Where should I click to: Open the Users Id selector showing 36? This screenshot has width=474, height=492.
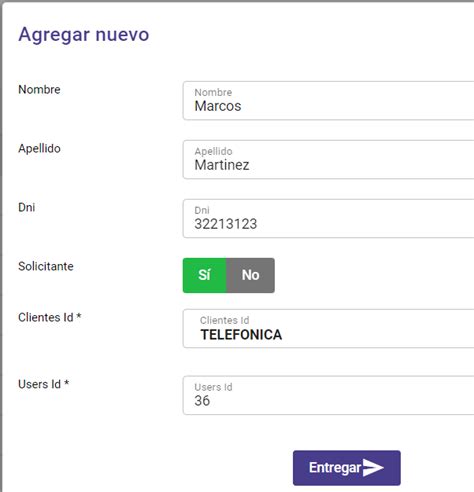(328, 395)
